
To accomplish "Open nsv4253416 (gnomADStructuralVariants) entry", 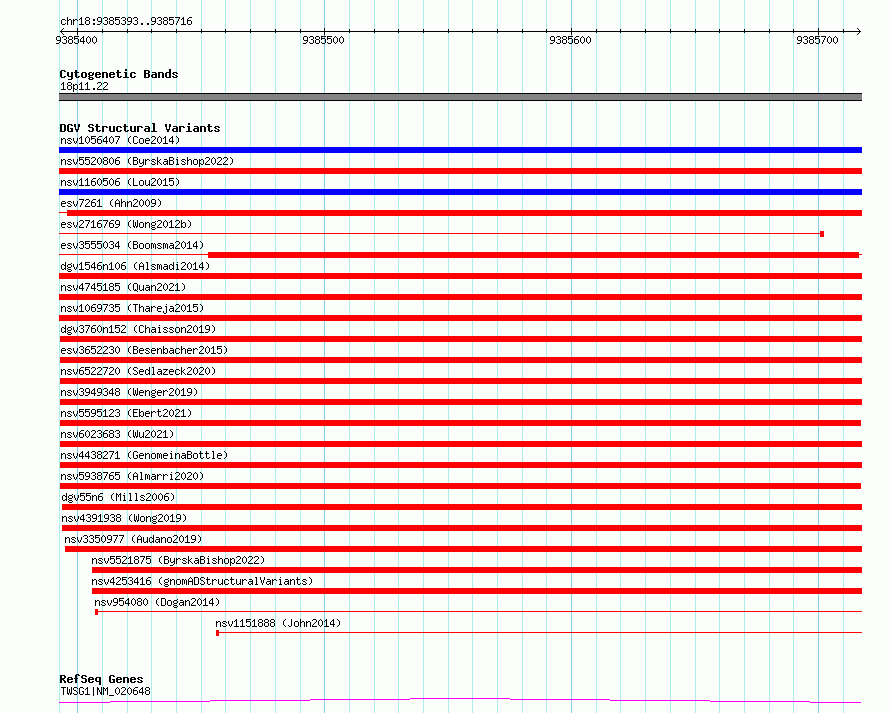I will (x=202, y=581).
